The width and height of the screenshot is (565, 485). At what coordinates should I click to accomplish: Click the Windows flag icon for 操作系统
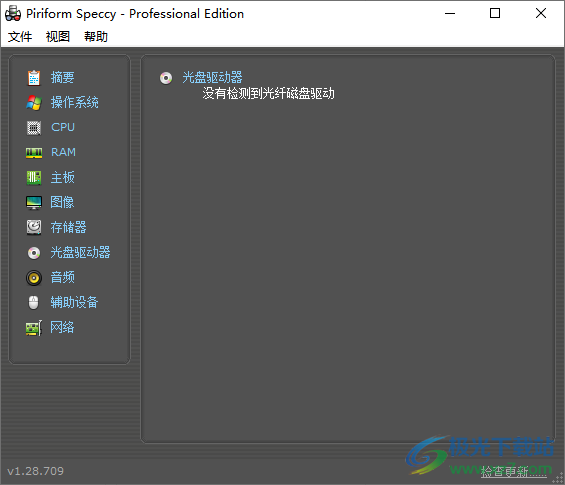point(34,103)
